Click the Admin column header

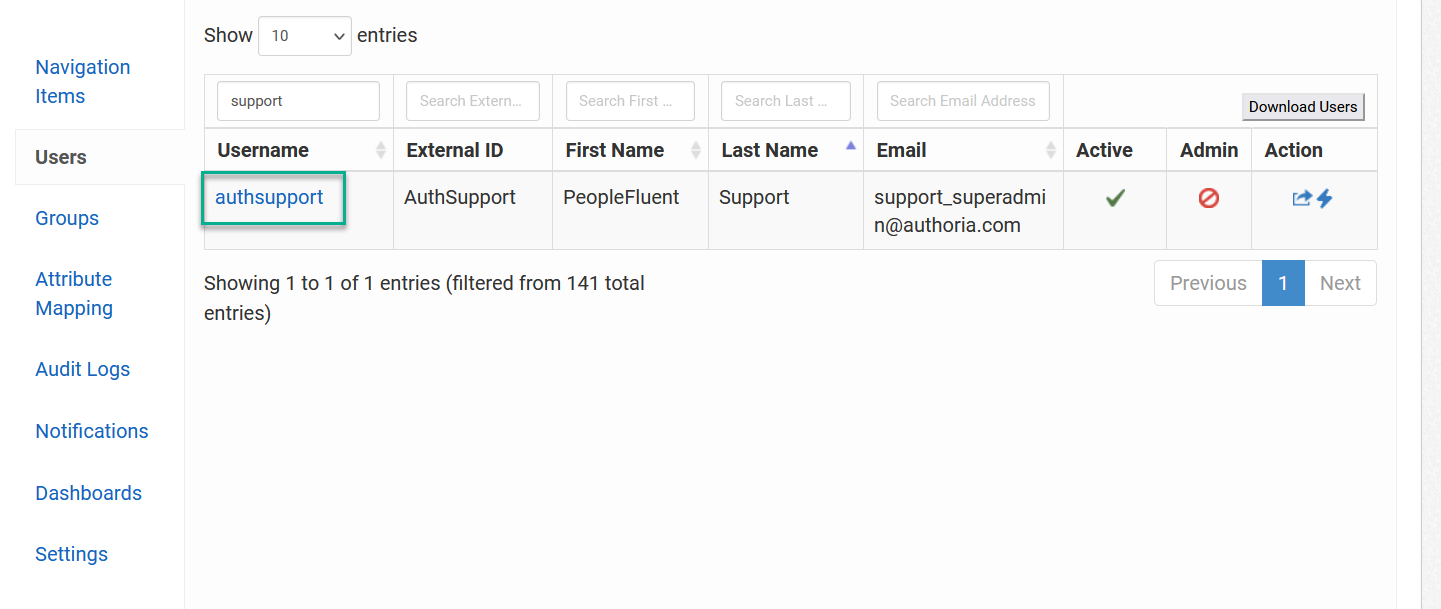tap(1209, 150)
